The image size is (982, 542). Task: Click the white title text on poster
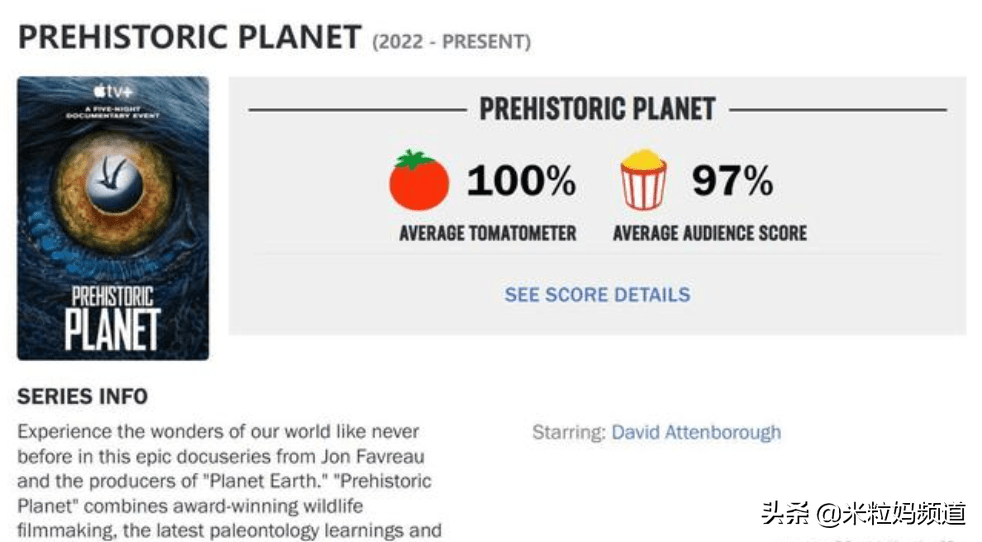click(112, 316)
